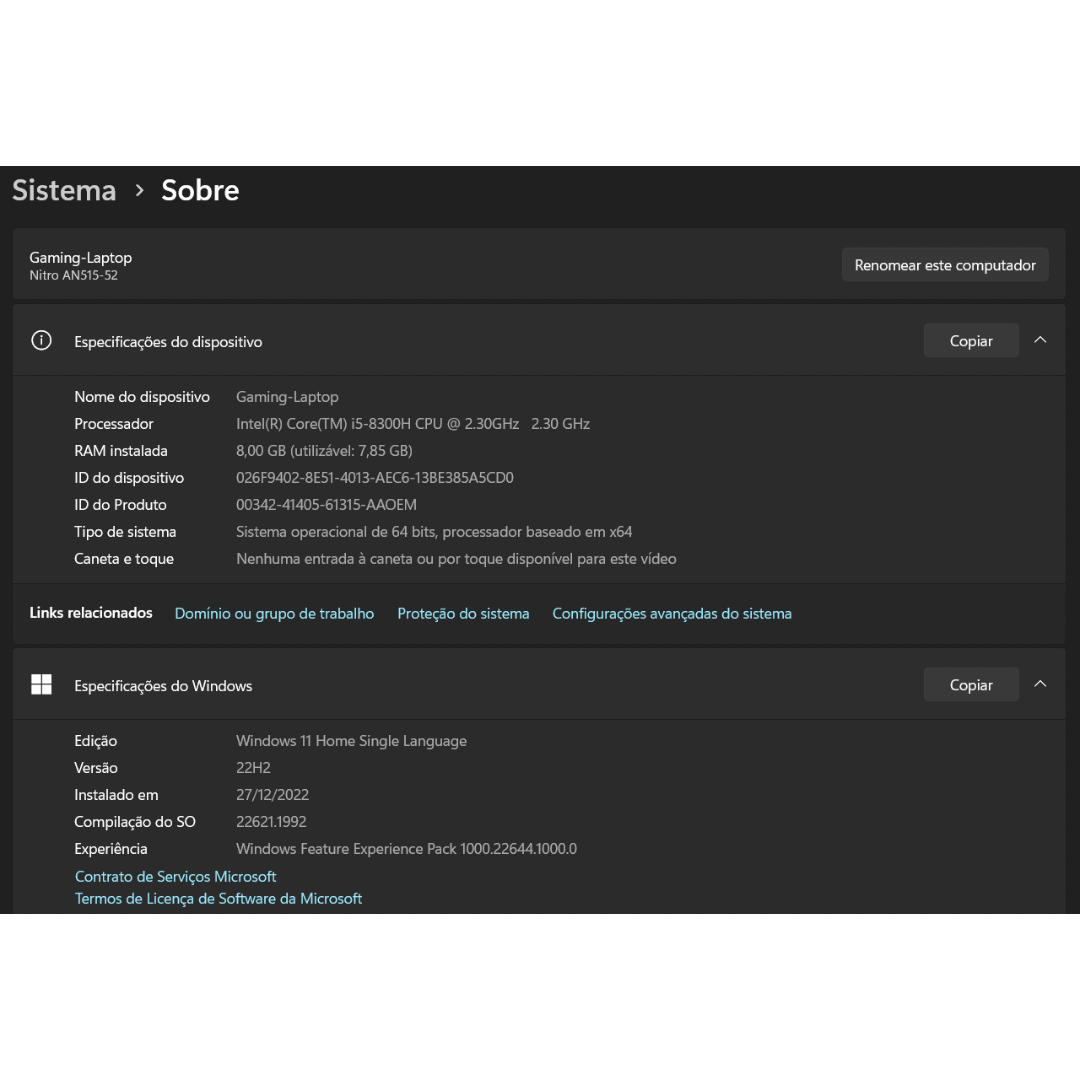Open Contrato de Serviços Microsoft link
The height and width of the screenshot is (1080, 1080).
pyautogui.click(x=175, y=877)
